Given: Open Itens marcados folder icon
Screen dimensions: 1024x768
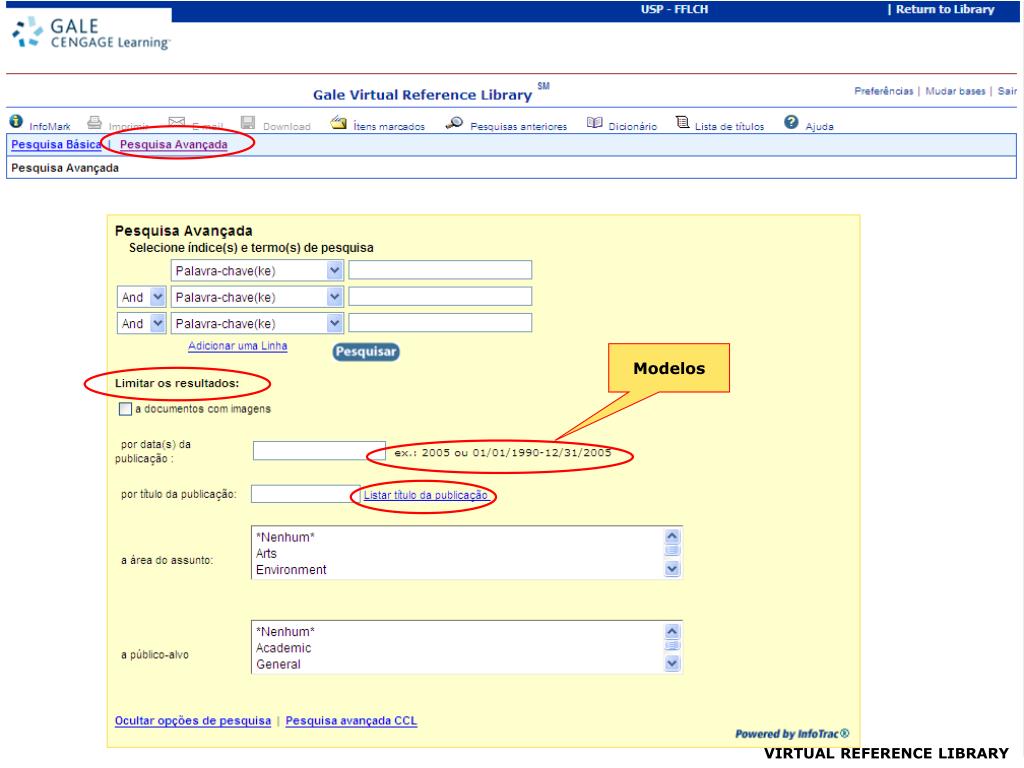Looking at the screenshot, I should click(x=338, y=122).
